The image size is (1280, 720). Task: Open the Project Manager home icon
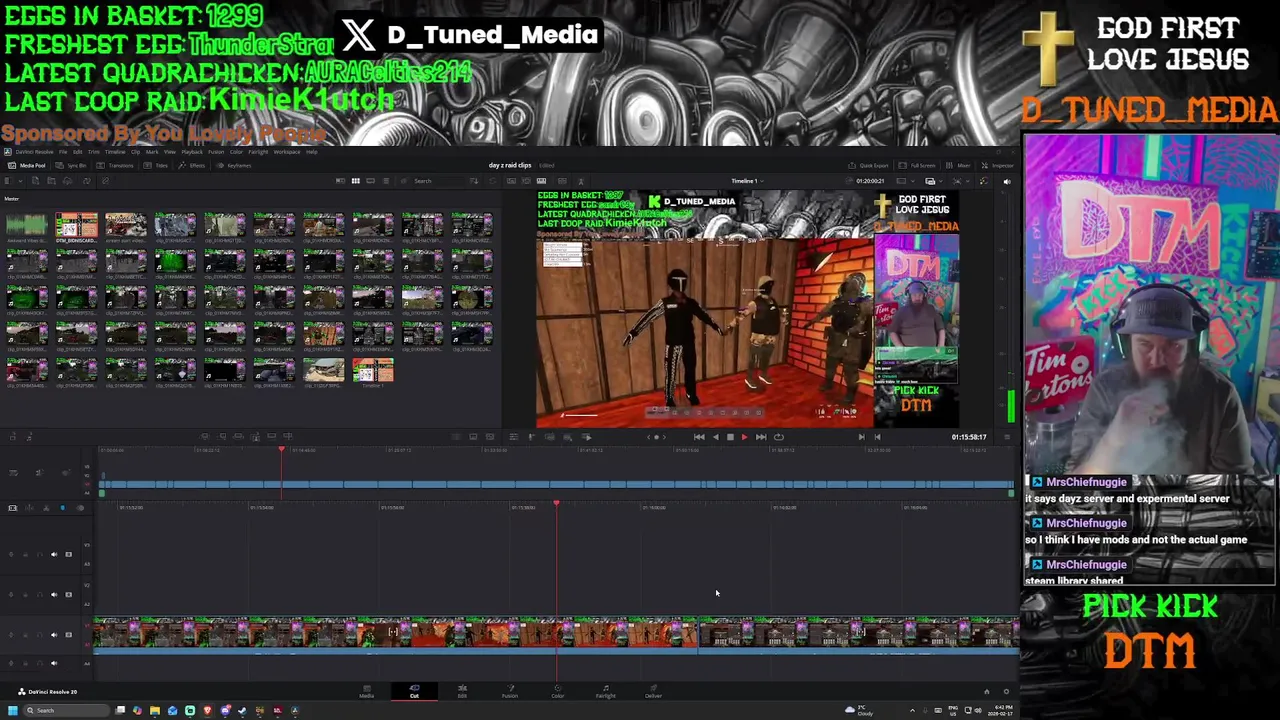coord(986,691)
